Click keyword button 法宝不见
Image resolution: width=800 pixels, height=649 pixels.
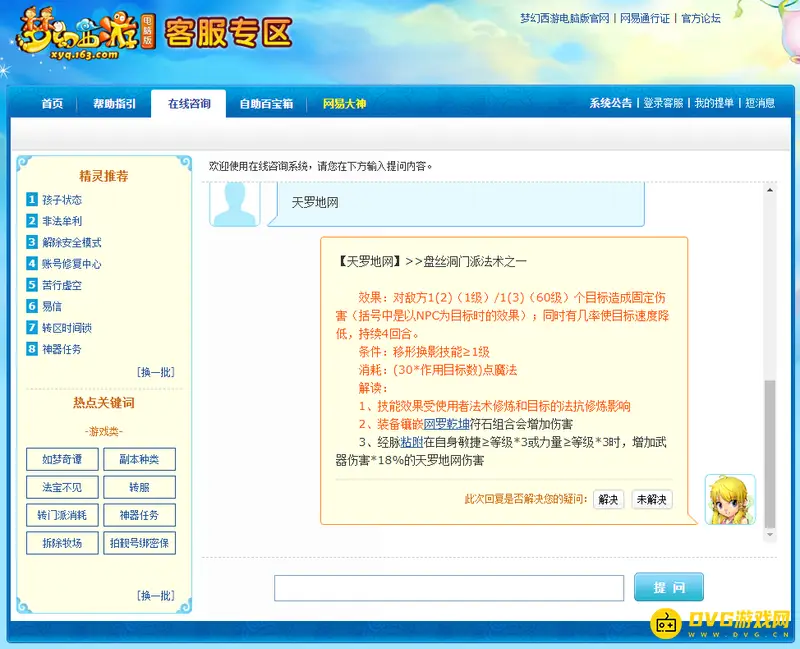(x=62, y=487)
